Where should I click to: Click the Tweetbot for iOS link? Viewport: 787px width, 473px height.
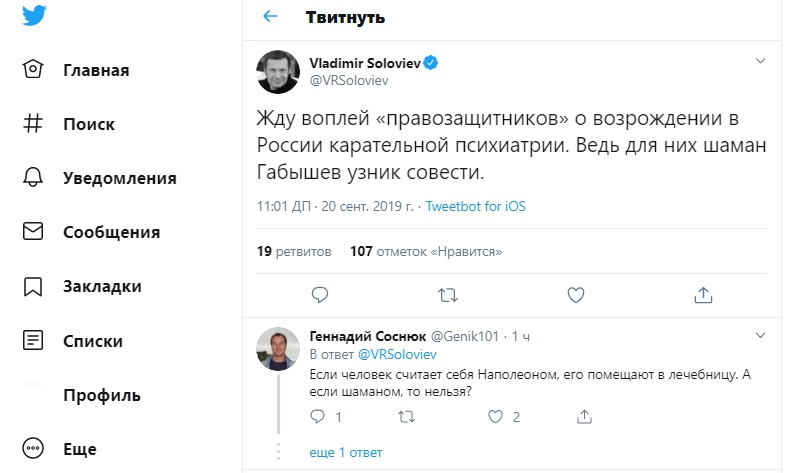pos(475,207)
